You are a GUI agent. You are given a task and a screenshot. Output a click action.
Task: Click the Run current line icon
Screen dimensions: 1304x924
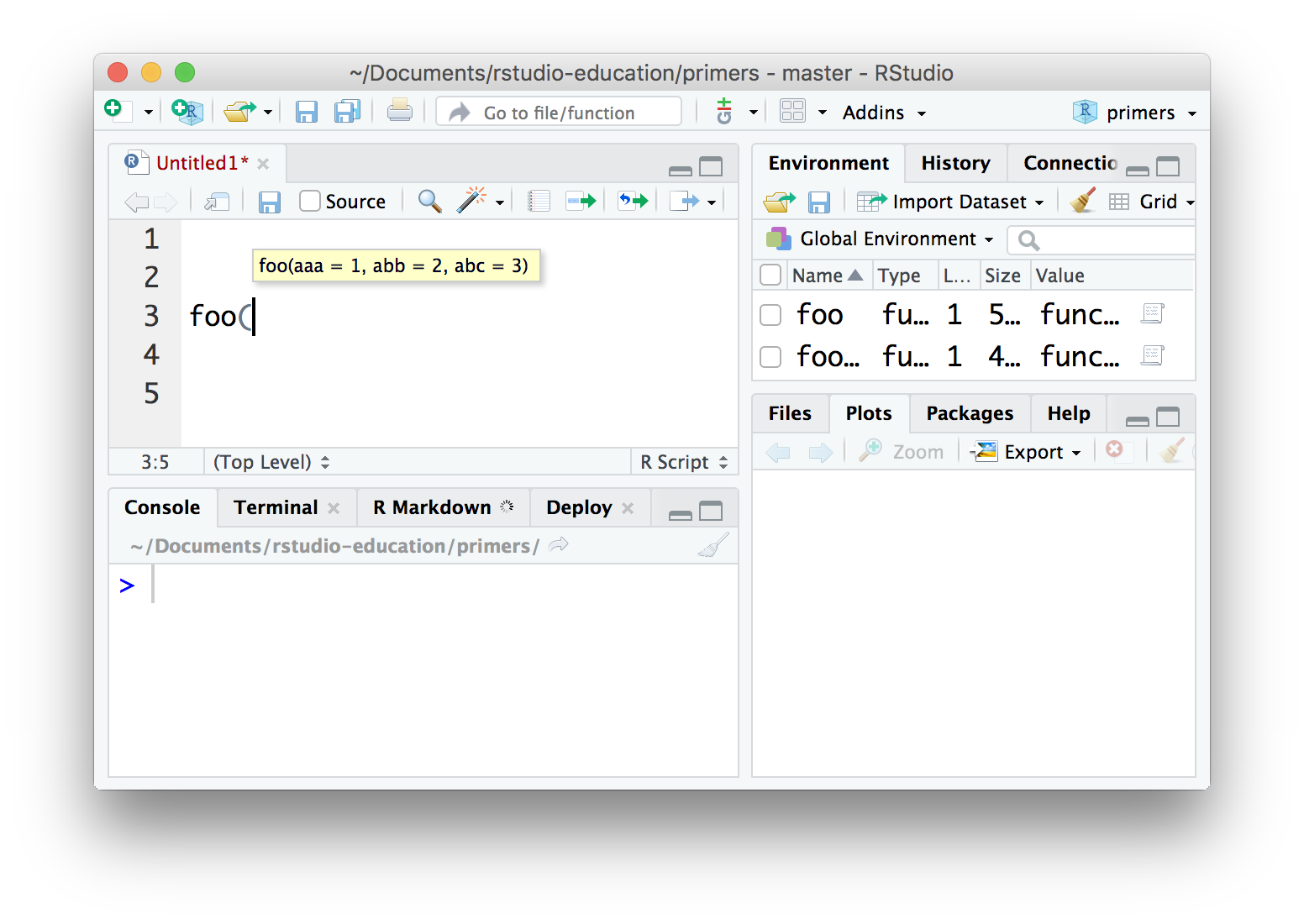tap(581, 201)
